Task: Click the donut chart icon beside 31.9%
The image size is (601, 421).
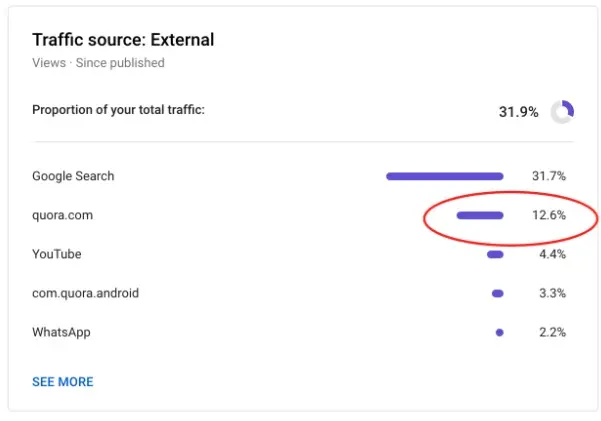Action: click(x=562, y=111)
